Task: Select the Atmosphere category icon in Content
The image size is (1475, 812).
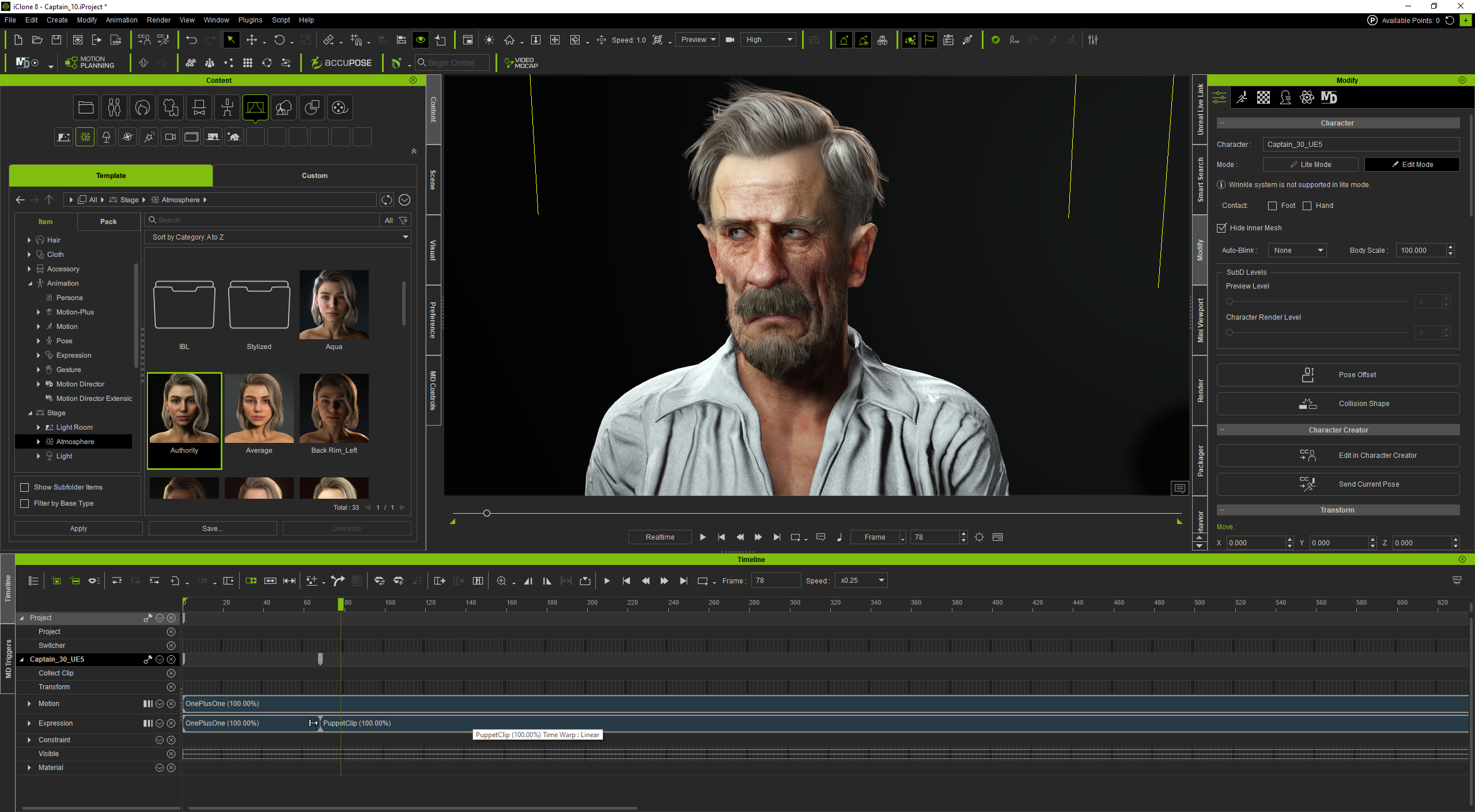Action: [x=85, y=136]
